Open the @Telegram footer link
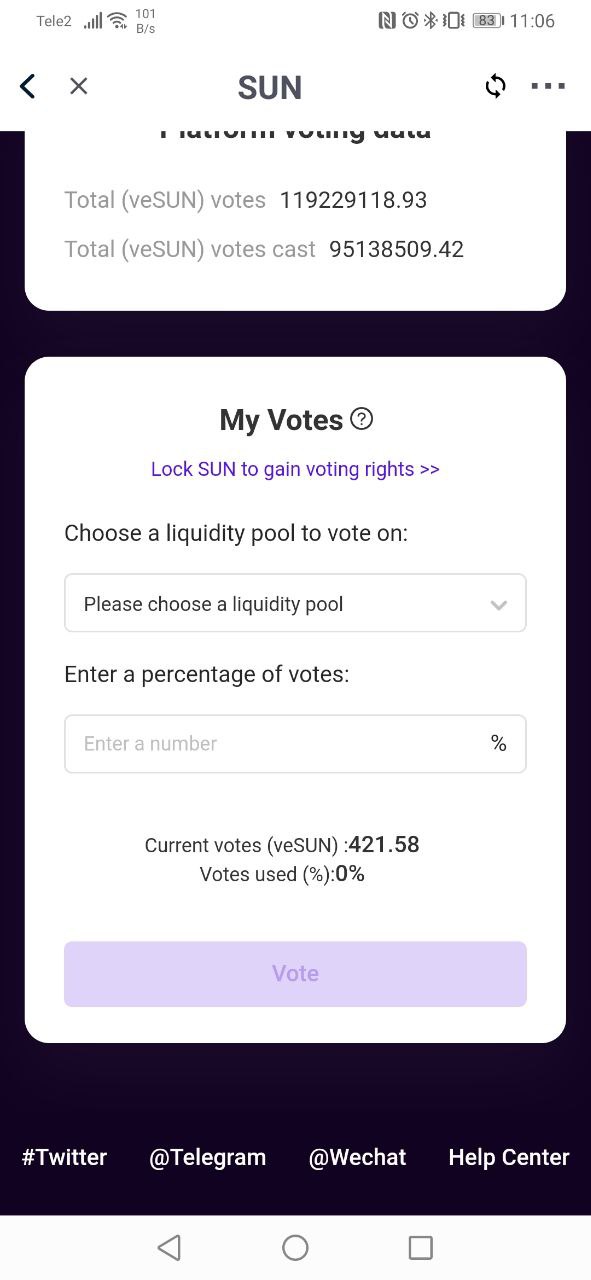Screen dimensions: 591x1280 point(207,1157)
